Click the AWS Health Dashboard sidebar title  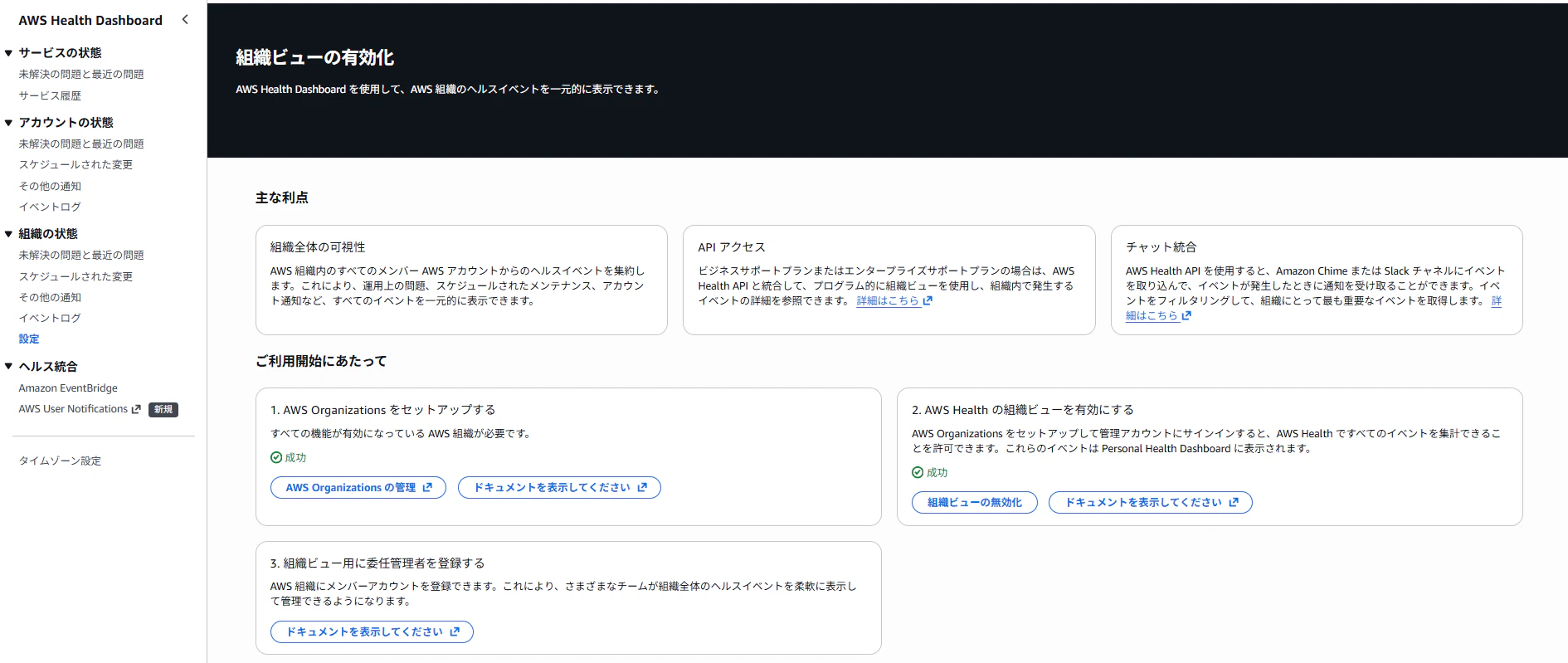point(90,20)
